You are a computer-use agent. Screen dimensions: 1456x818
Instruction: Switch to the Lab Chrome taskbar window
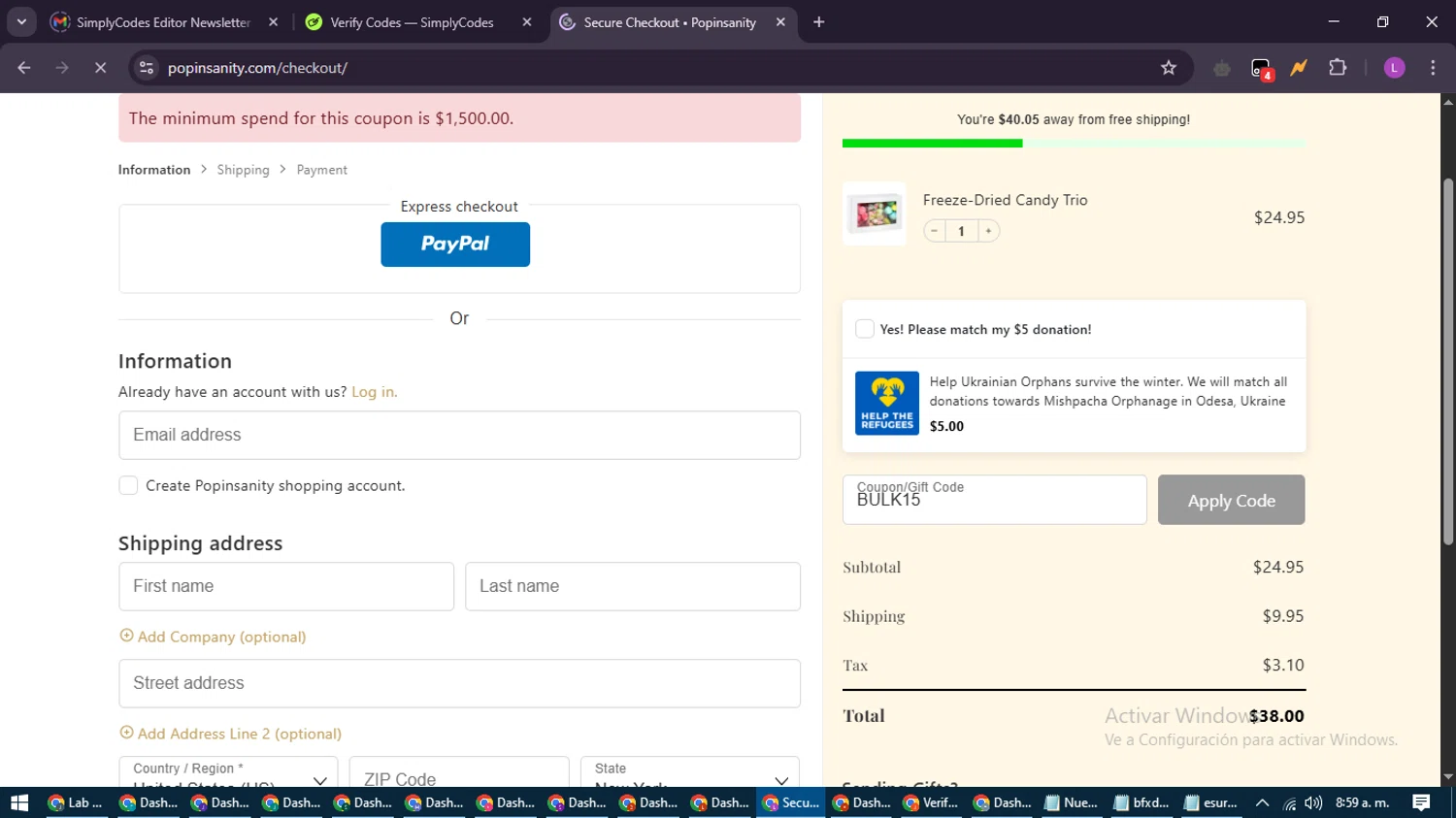pyautogui.click(x=76, y=802)
